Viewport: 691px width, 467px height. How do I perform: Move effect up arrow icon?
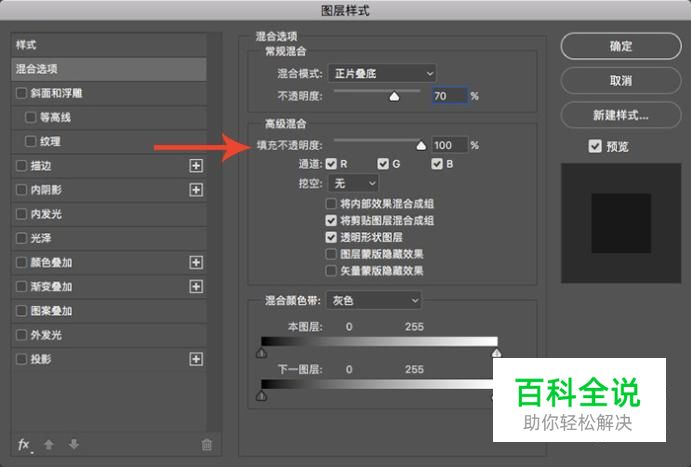(49, 445)
